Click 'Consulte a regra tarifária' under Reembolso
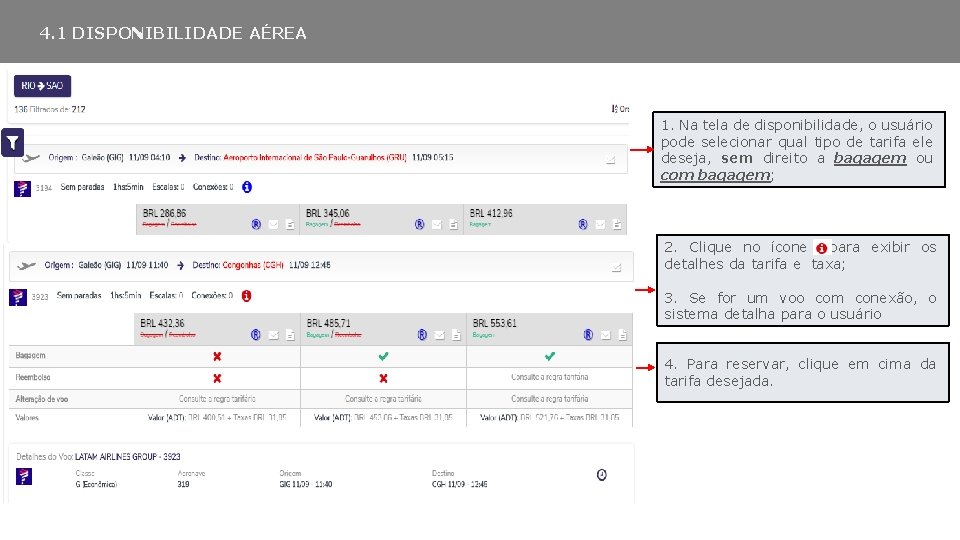This screenshot has width=960, height=540. tap(550, 377)
